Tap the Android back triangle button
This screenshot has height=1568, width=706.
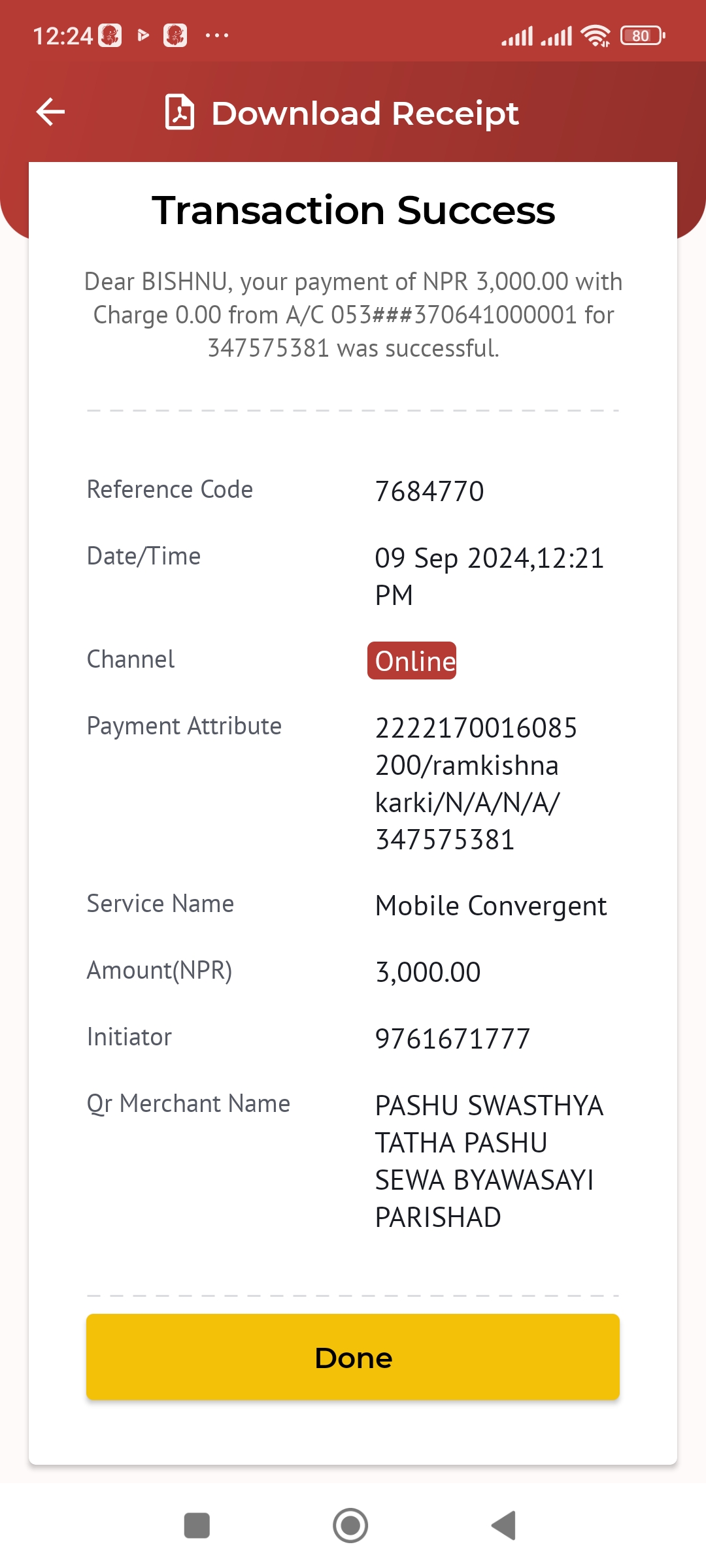click(x=504, y=1526)
